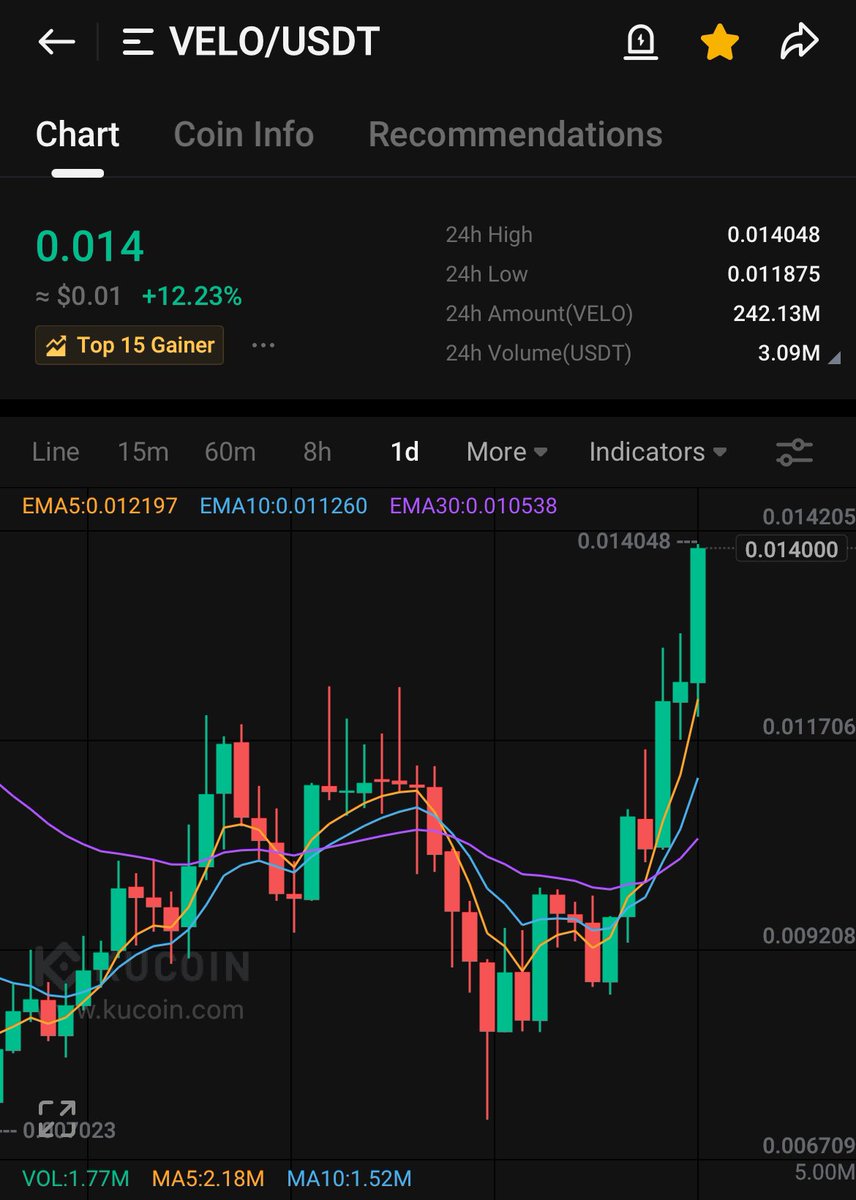Select the 1d timeframe

(x=404, y=452)
